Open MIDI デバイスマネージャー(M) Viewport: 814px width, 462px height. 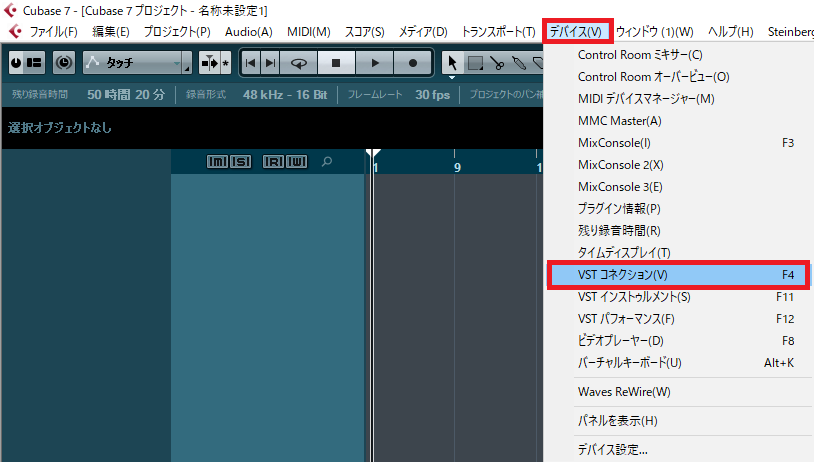click(678, 99)
